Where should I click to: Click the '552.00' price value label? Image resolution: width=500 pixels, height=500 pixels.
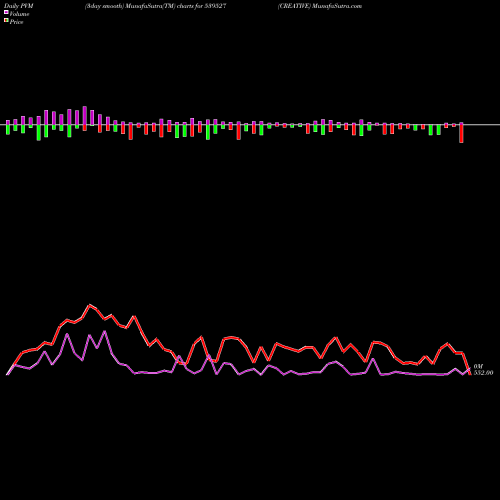pyautogui.click(x=483, y=373)
